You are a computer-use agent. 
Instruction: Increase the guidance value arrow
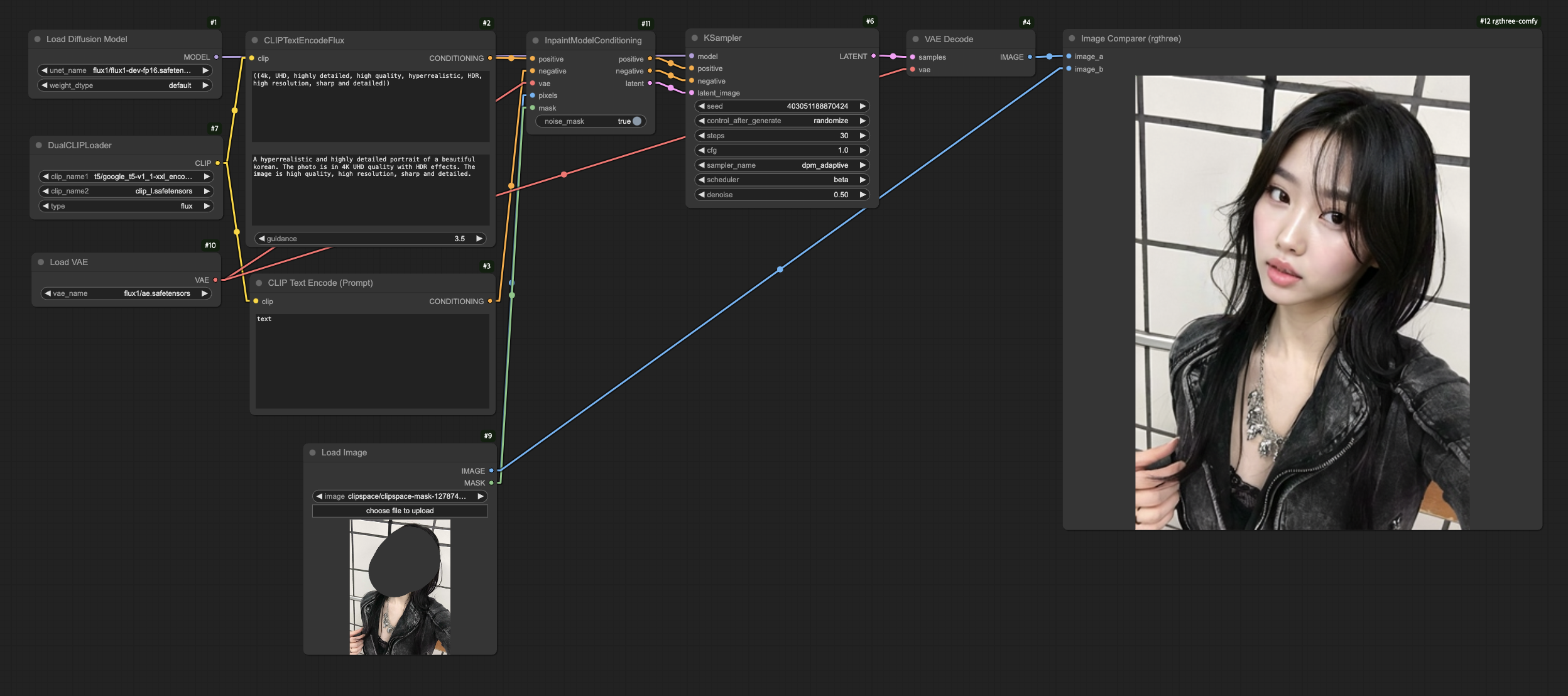[x=479, y=239]
